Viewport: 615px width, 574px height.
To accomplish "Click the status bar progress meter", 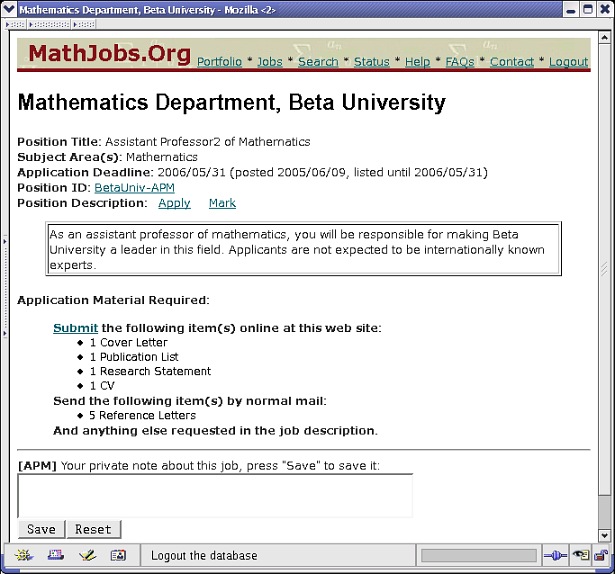I will click(x=479, y=556).
